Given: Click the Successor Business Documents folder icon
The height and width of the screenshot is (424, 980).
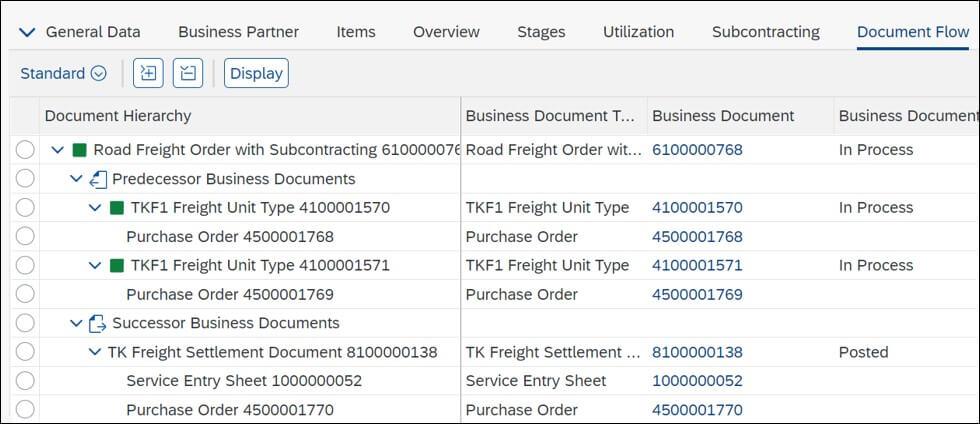Looking at the screenshot, I should click(x=98, y=323).
